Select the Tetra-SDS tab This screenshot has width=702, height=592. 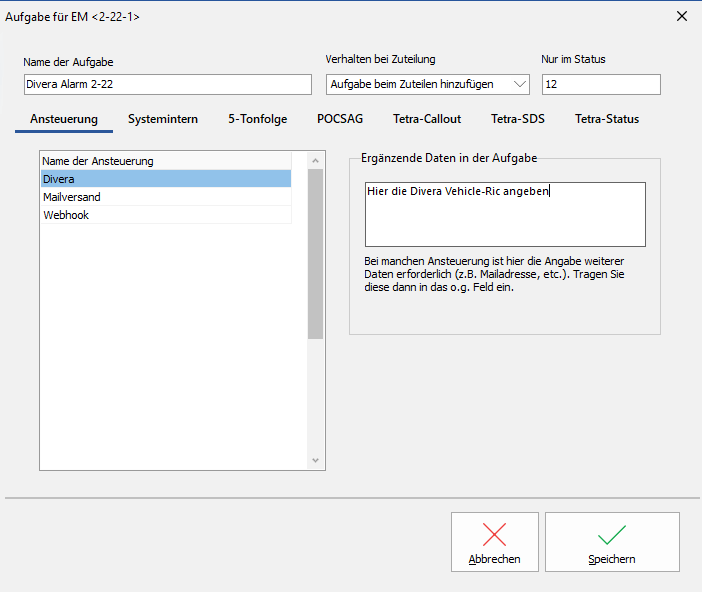click(518, 119)
